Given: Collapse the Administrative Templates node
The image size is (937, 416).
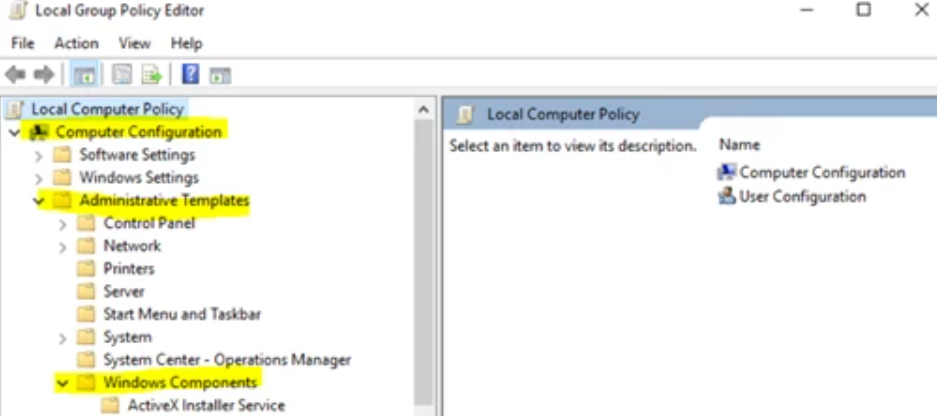Looking at the screenshot, I should pos(39,201).
